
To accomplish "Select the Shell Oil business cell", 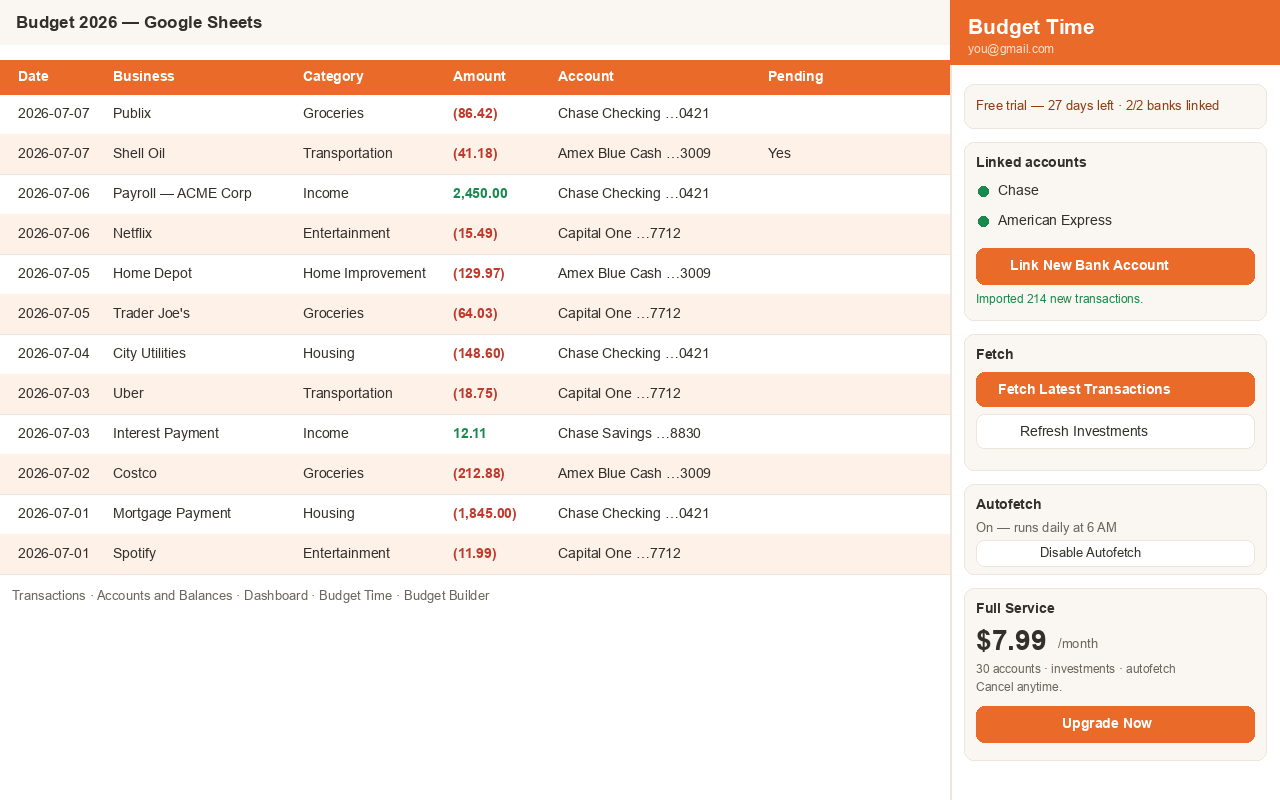I will tap(139, 154).
